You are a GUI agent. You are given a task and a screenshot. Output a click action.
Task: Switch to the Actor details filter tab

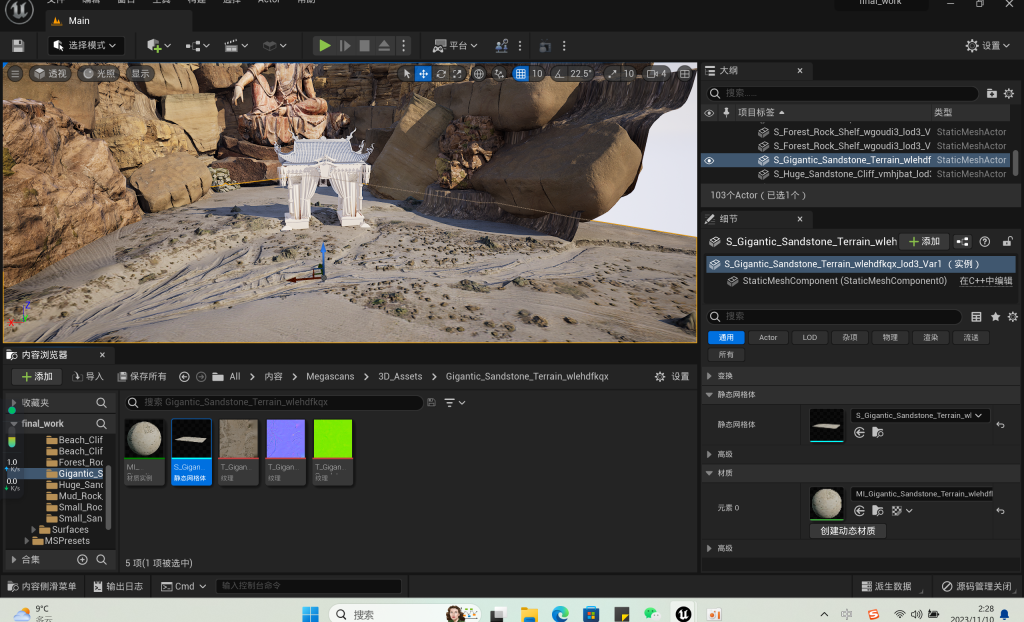pyautogui.click(x=768, y=338)
